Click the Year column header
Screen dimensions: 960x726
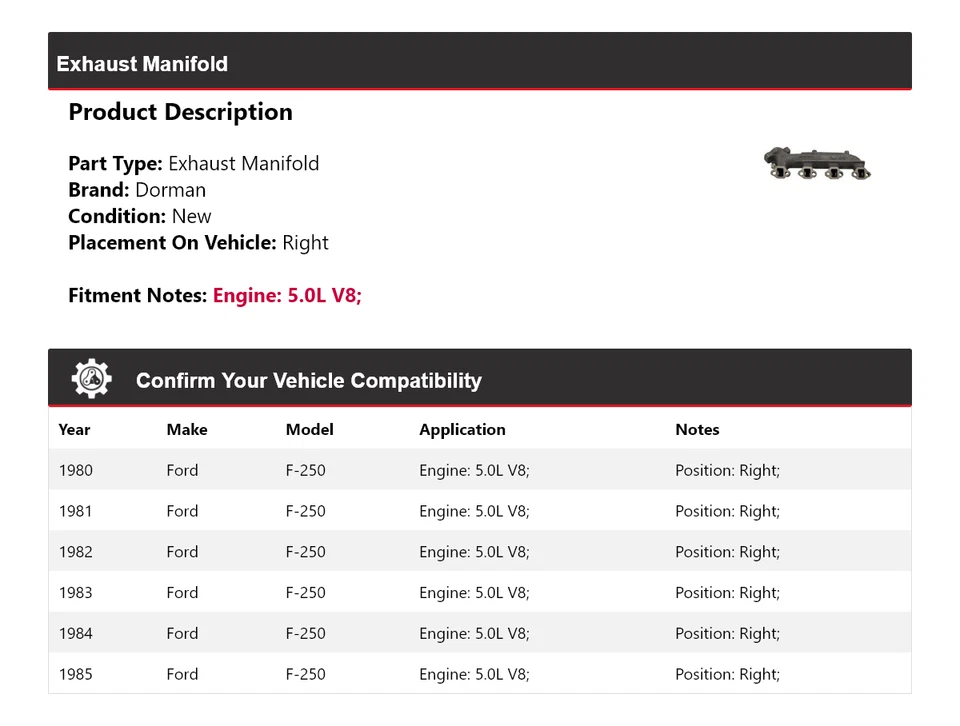tap(74, 430)
